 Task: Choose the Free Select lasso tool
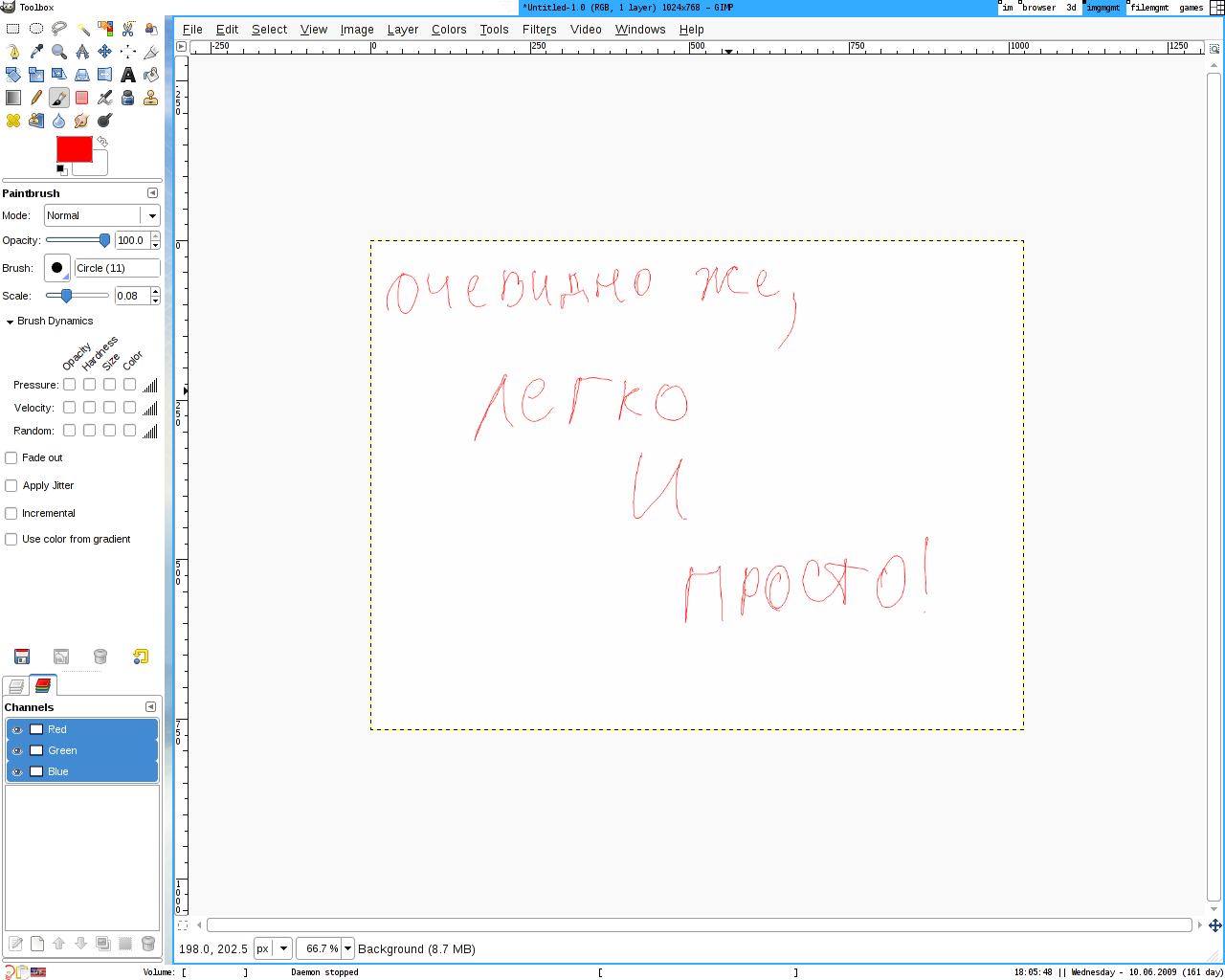pyautogui.click(x=59, y=29)
